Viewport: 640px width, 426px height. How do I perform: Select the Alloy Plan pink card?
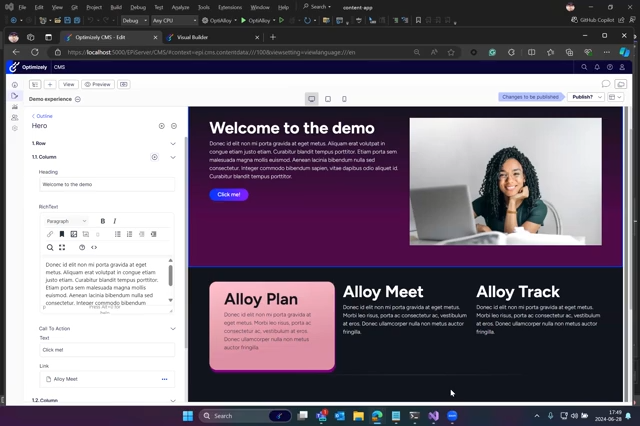[272, 326]
